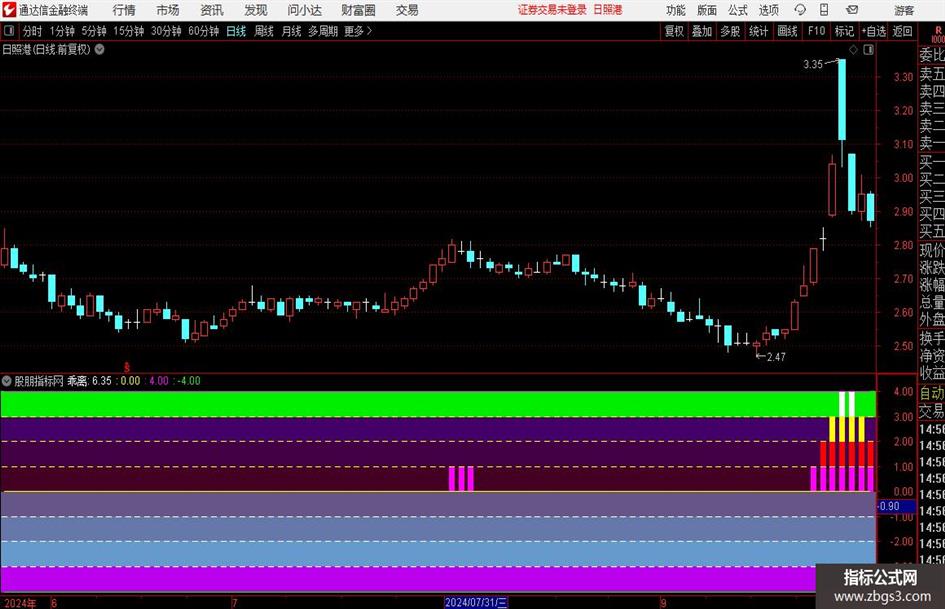Click the 3.35 high price label

[813, 64]
